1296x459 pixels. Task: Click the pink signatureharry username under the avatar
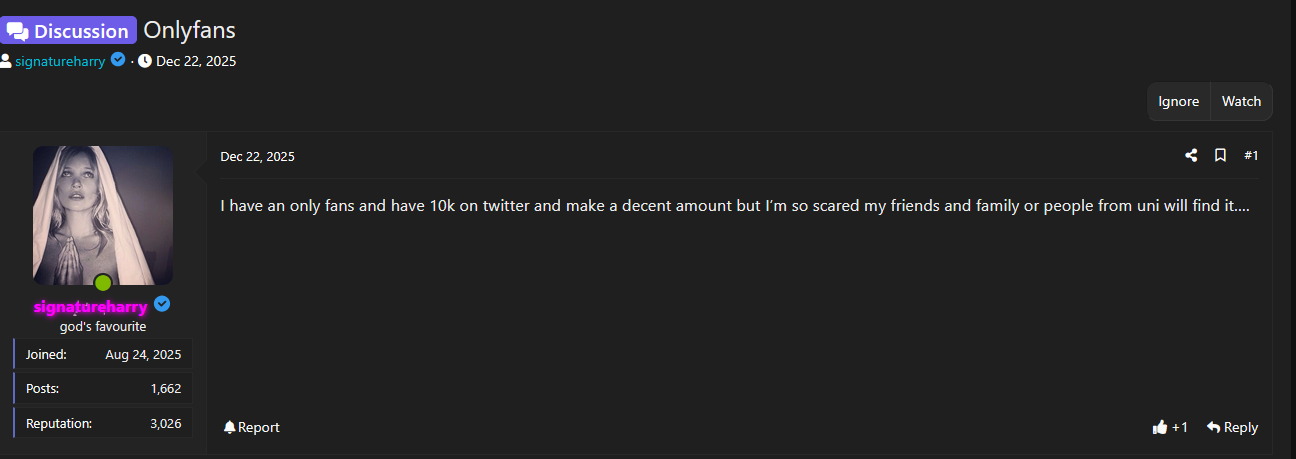coord(91,307)
